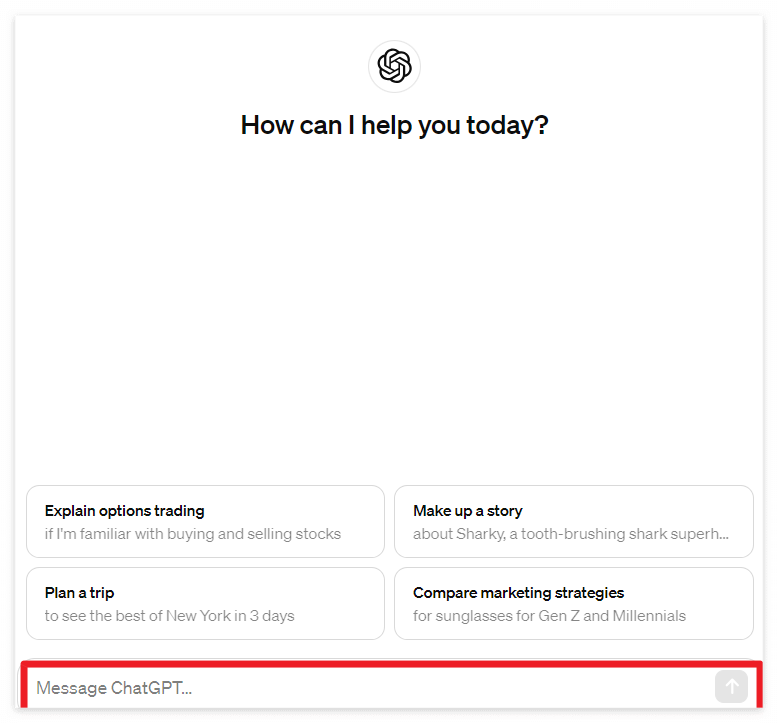778x723 pixels.
Task: Open the Compare marketing strategies suggestion
Action: (574, 603)
